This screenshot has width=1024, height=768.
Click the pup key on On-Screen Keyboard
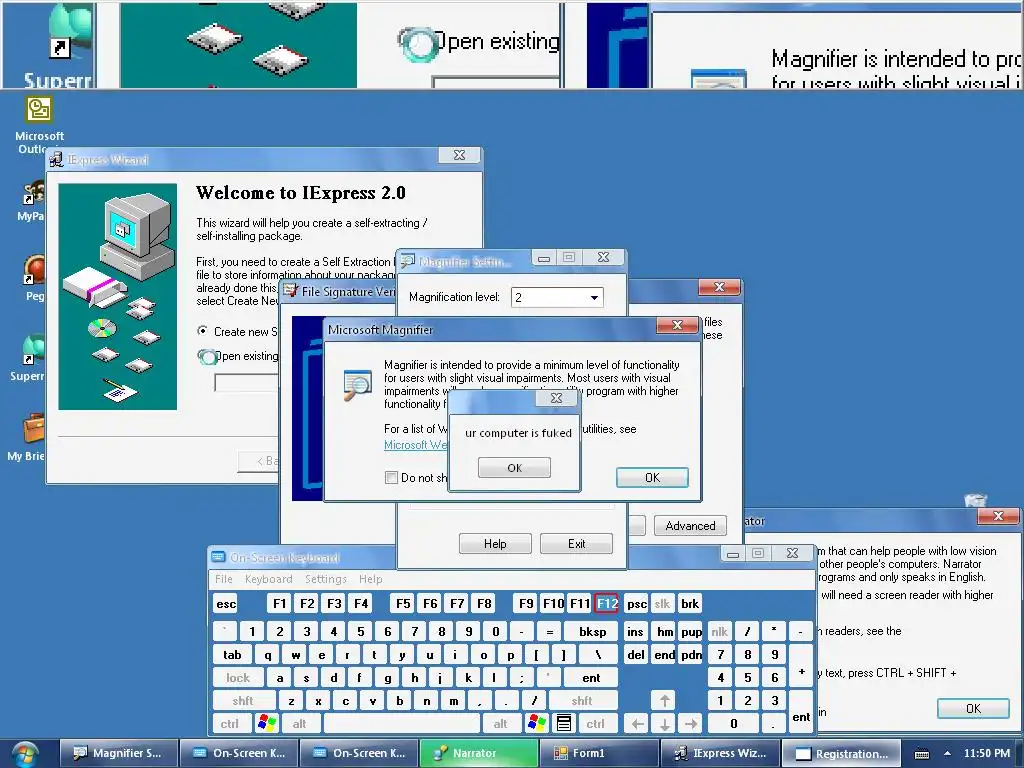tap(690, 632)
